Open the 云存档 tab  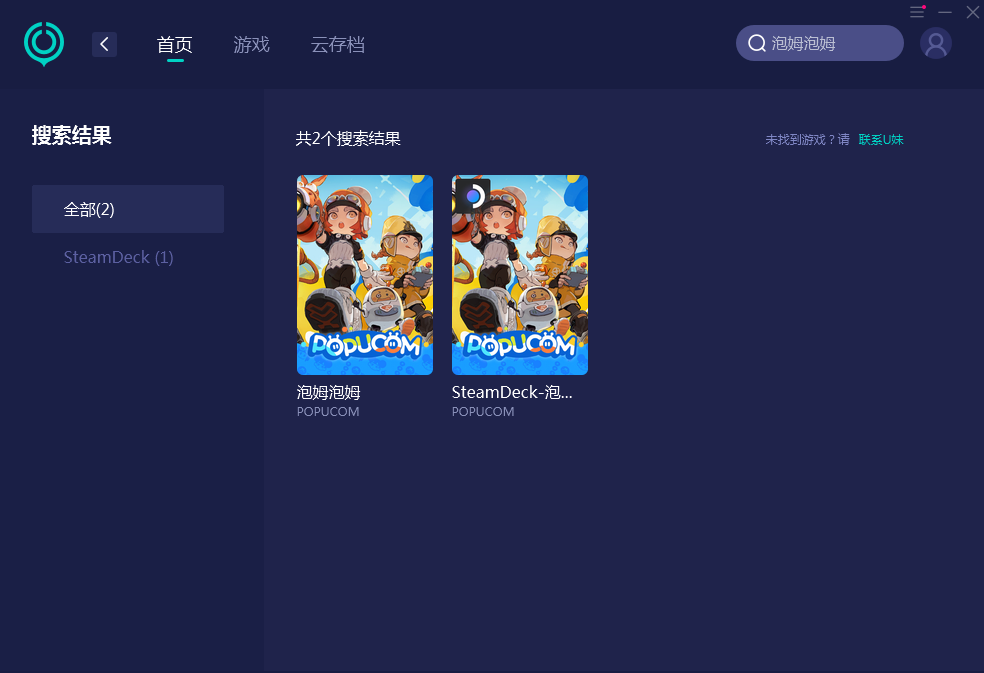338,45
